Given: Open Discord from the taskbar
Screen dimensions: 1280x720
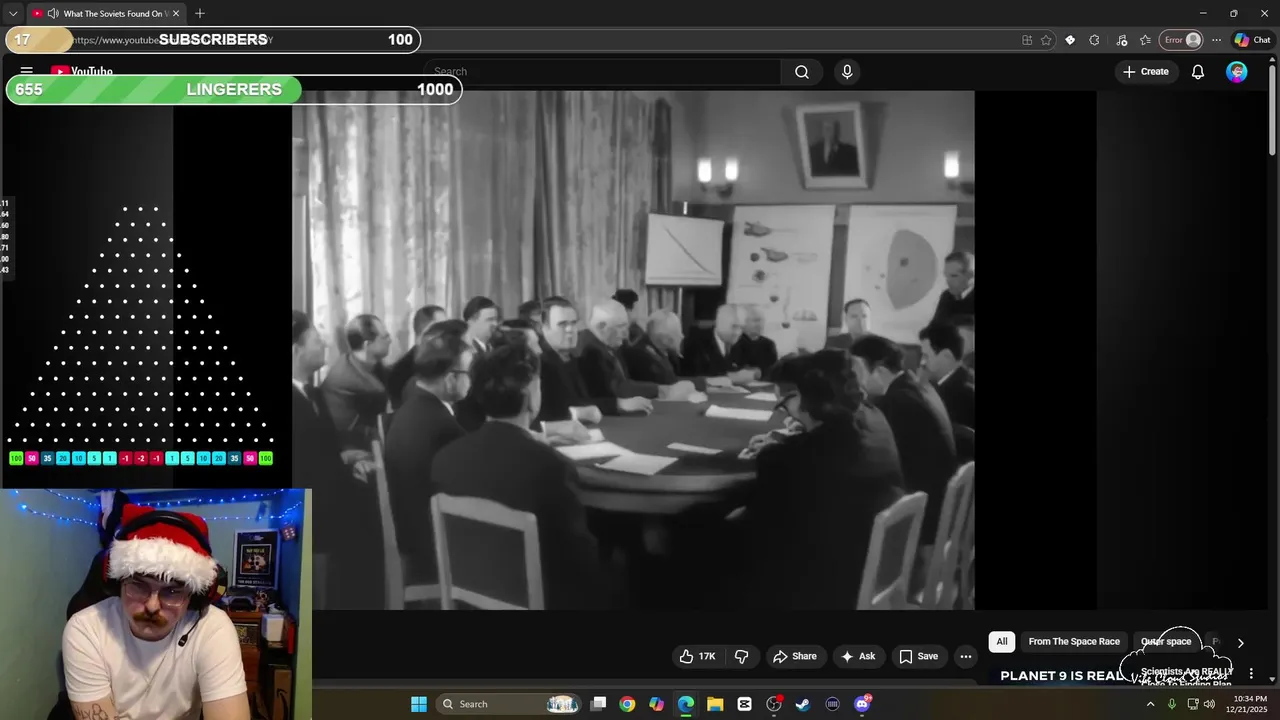Looking at the screenshot, I should [x=862, y=704].
